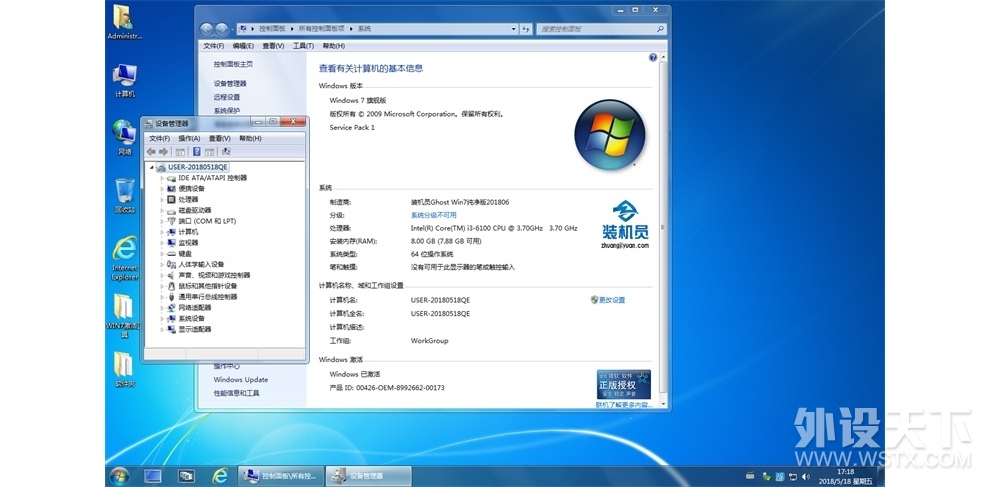Click the 联机了解更多内容 link

[624, 405]
